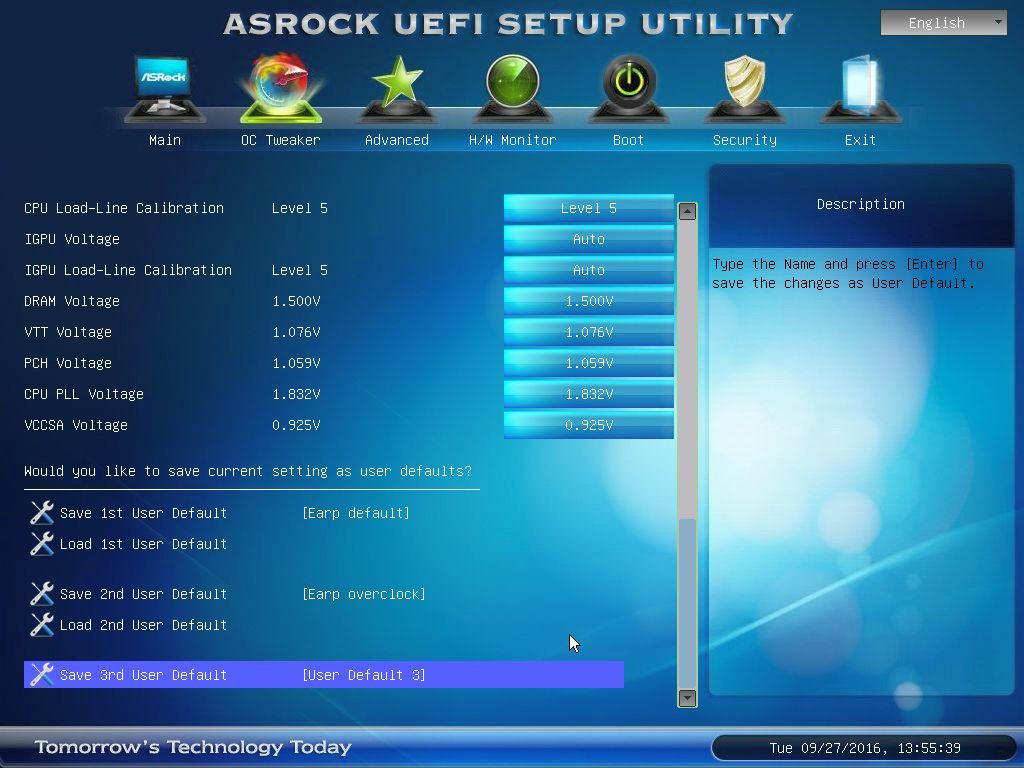Image resolution: width=1024 pixels, height=768 pixels.
Task: Open IGPU Voltage Auto selector
Action: tap(588, 239)
